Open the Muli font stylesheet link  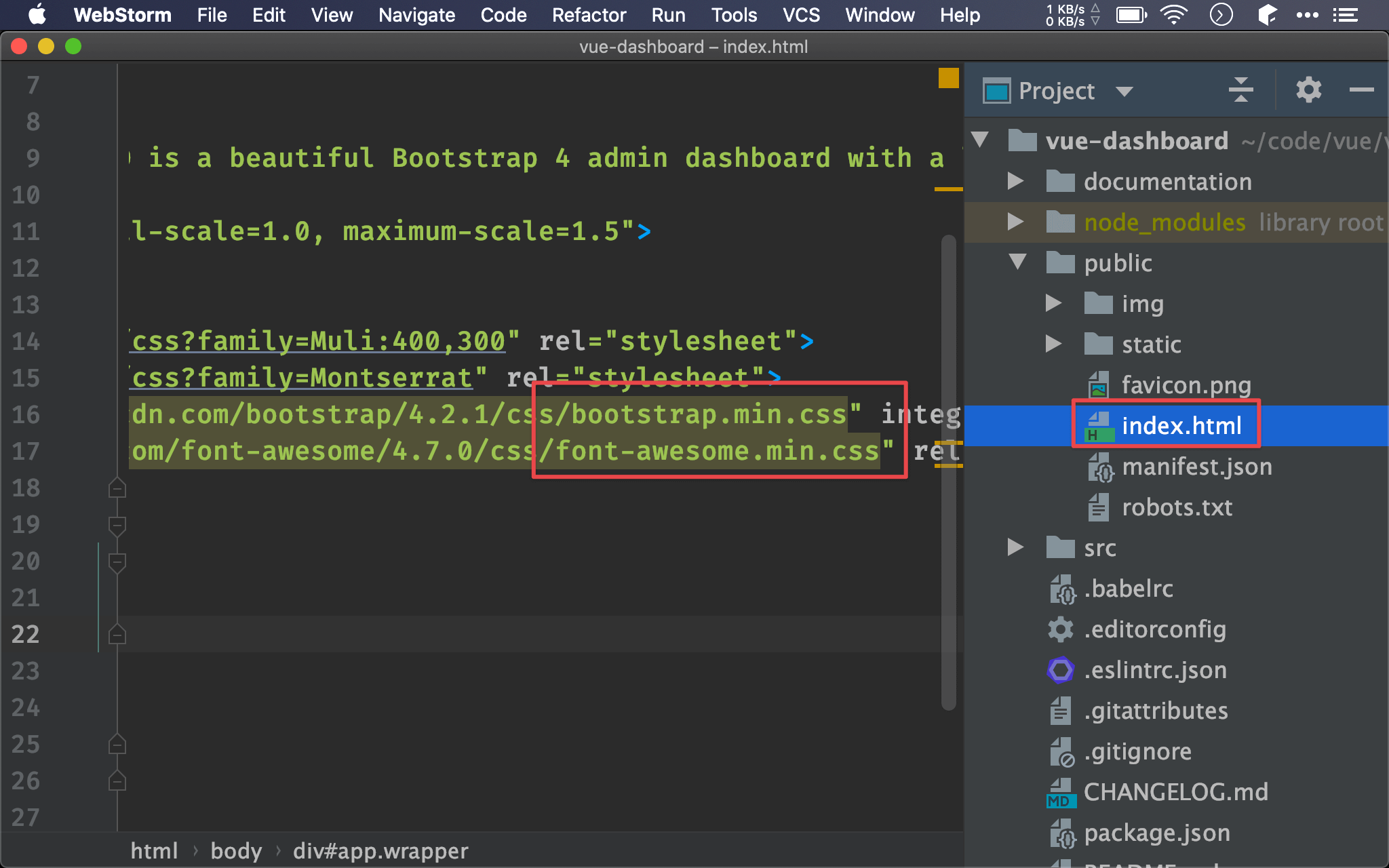(318, 341)
